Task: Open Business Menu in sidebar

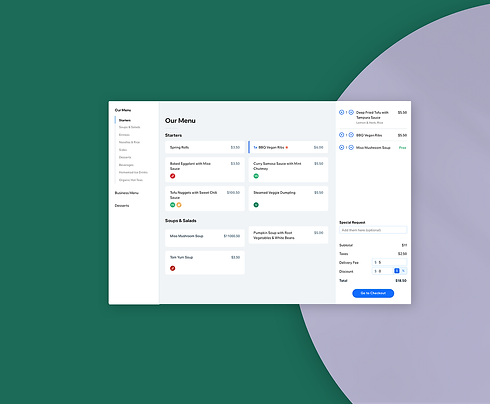Action: coord(127,193)
